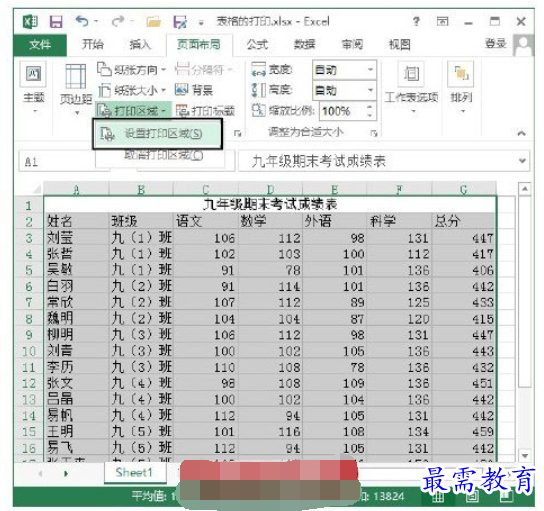Click the 登录 sign-in link

495,43
